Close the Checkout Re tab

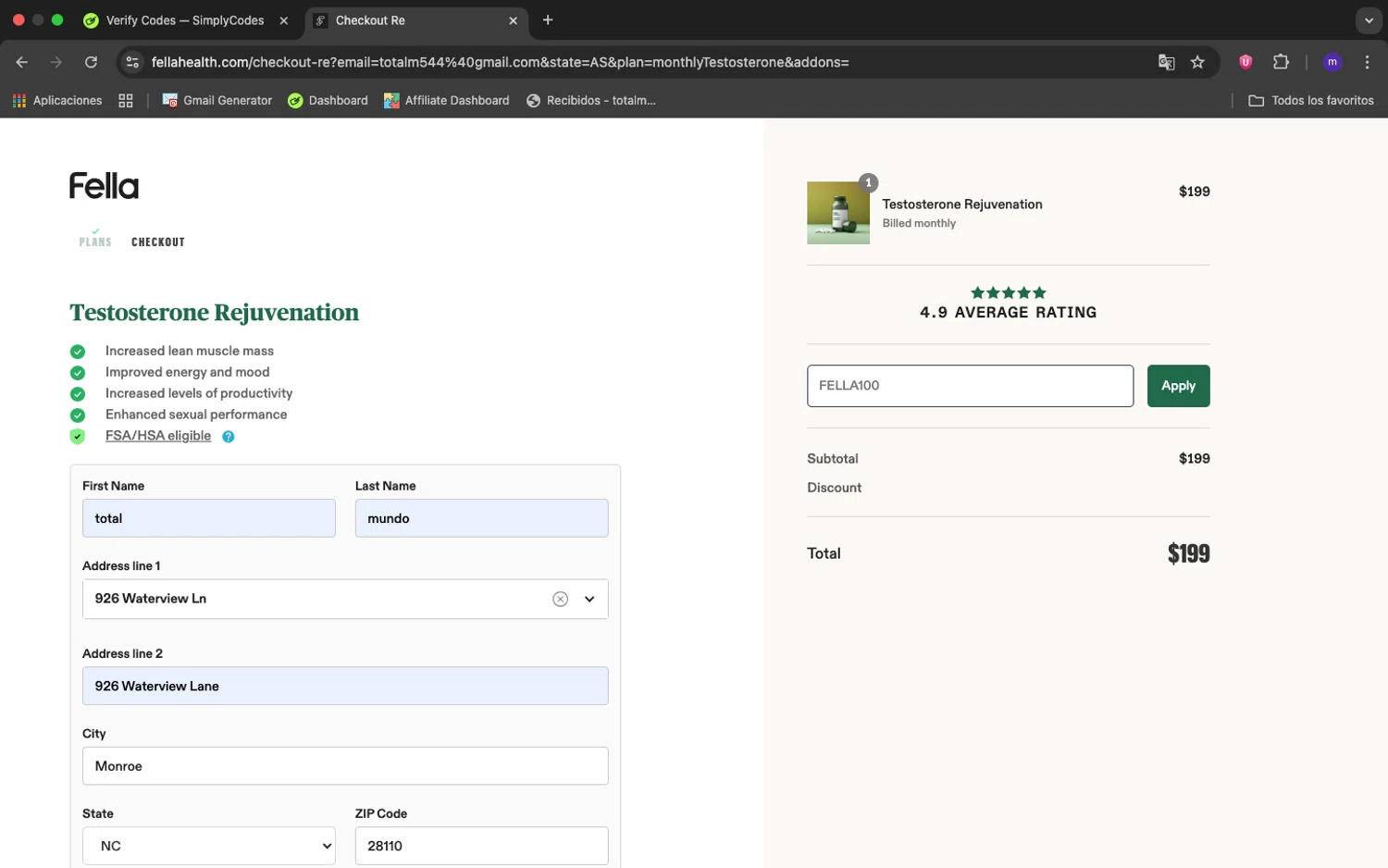click(514, 20)
